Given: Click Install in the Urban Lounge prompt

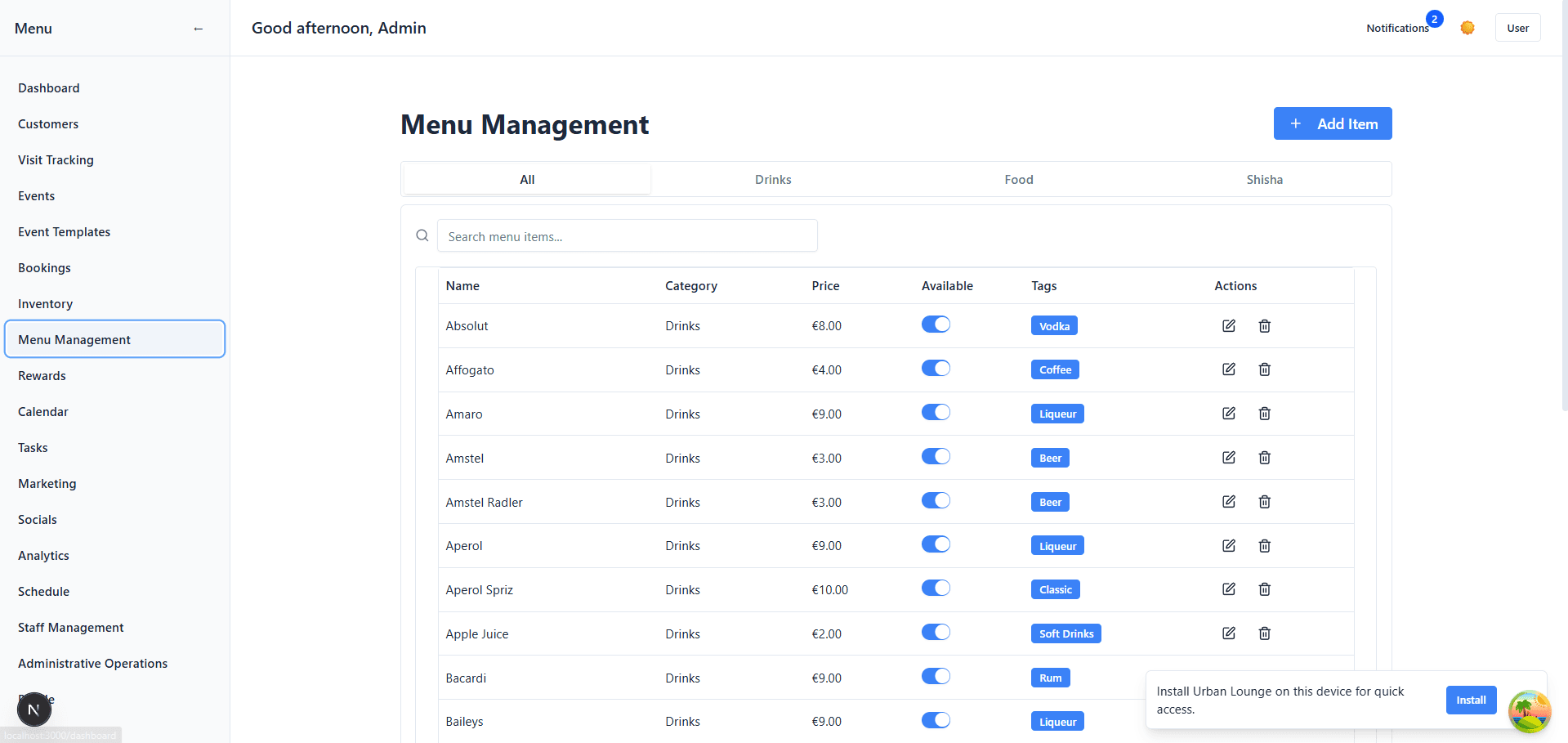Looking at the screenshot, I should pyautogui.click(x=1471, y=700).
